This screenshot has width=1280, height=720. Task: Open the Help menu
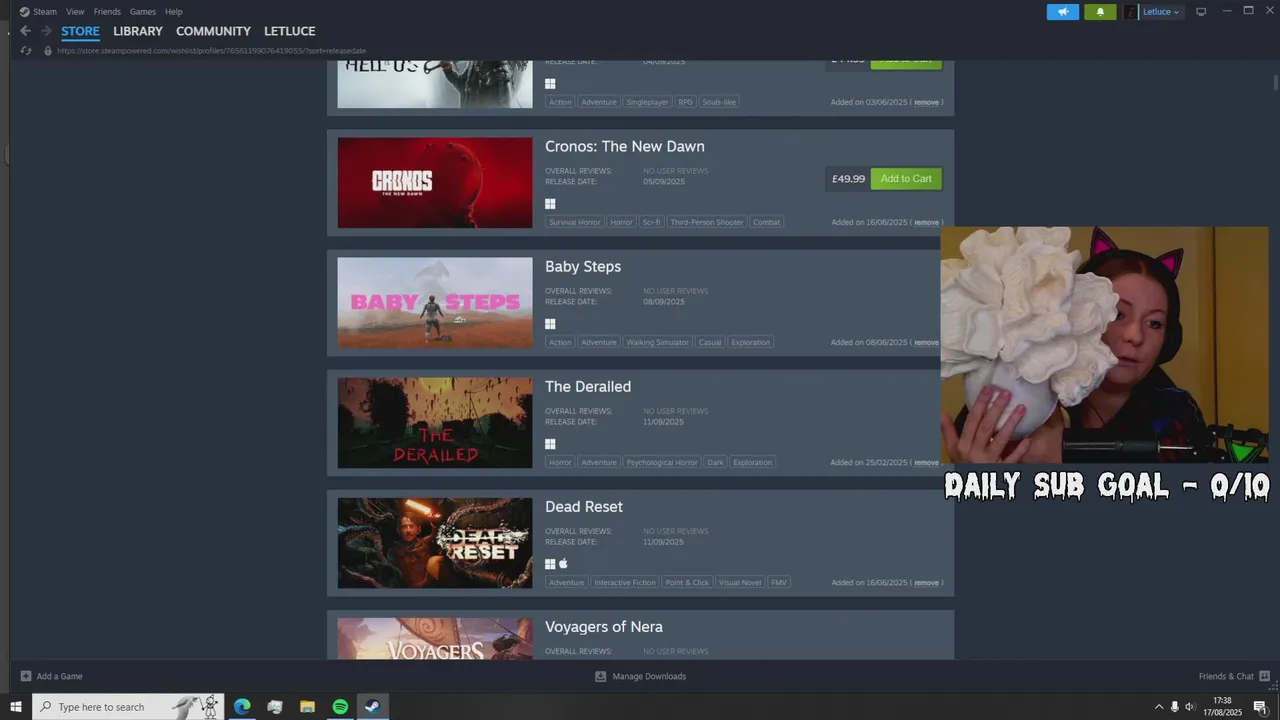coord(173,12)
